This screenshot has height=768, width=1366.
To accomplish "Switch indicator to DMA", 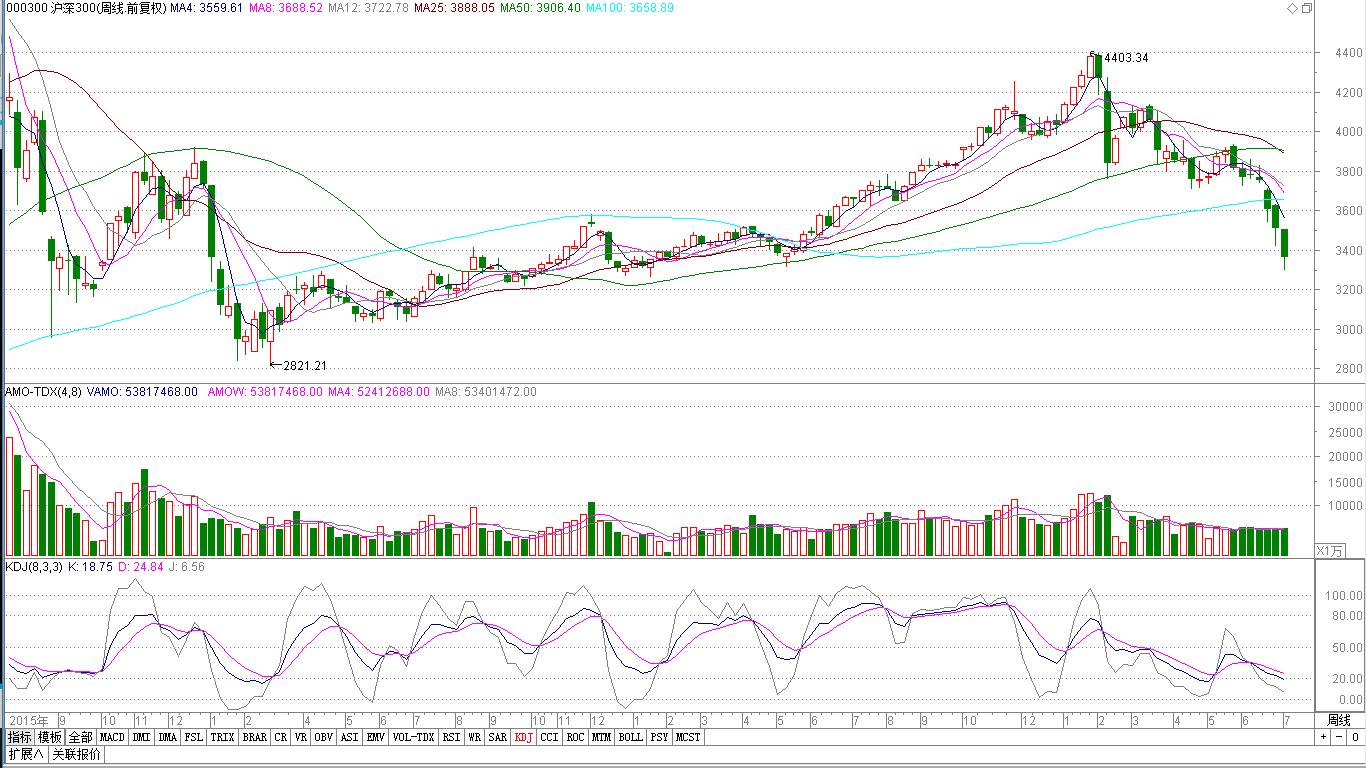I will pyautogui.click(x=167, y=737).
